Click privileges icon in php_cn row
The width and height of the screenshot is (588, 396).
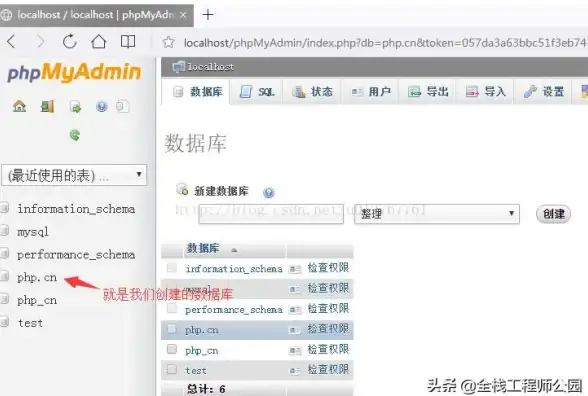tap(295, 351)
